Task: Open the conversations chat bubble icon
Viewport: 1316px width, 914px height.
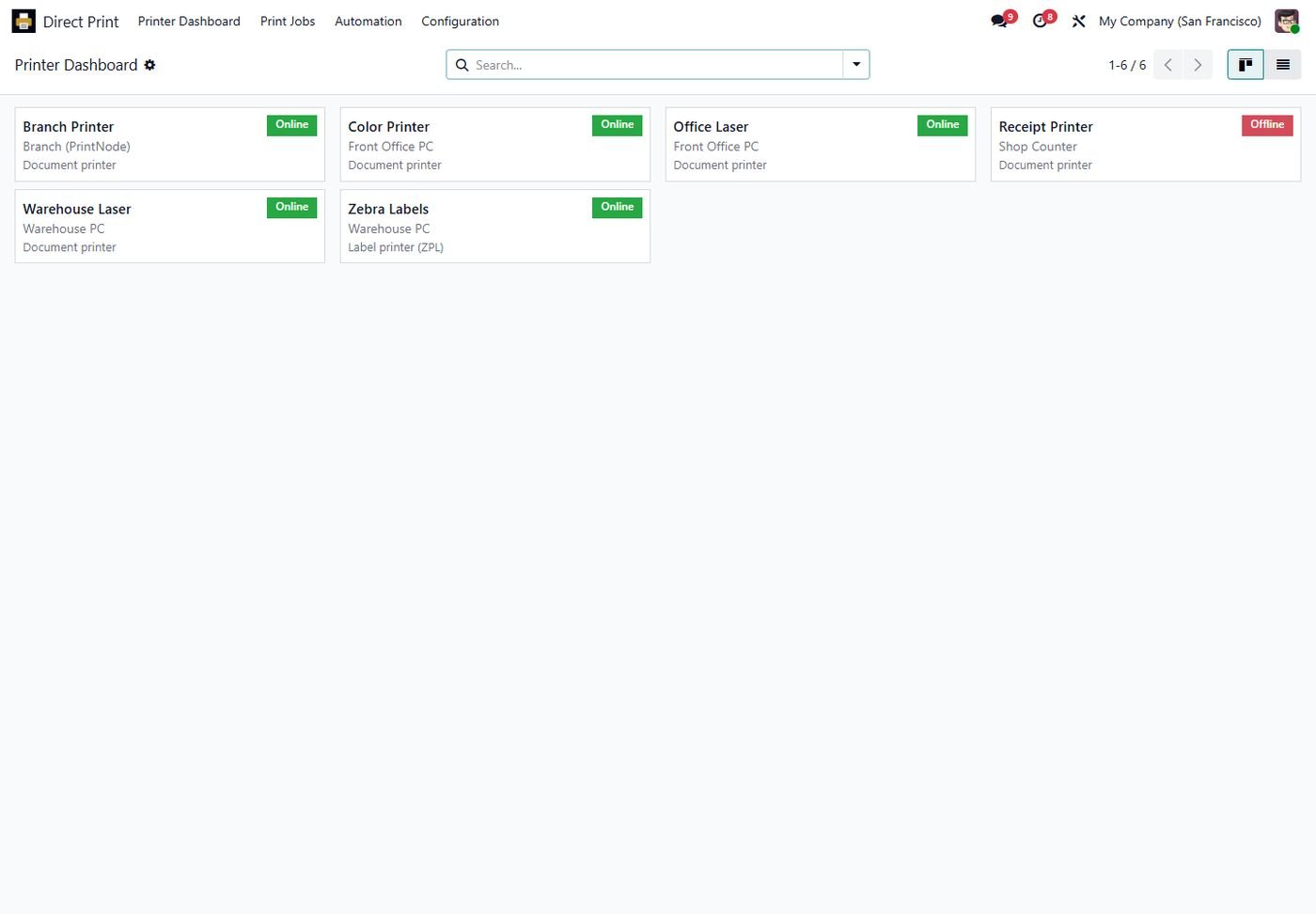Action: [x=999, y=21]
